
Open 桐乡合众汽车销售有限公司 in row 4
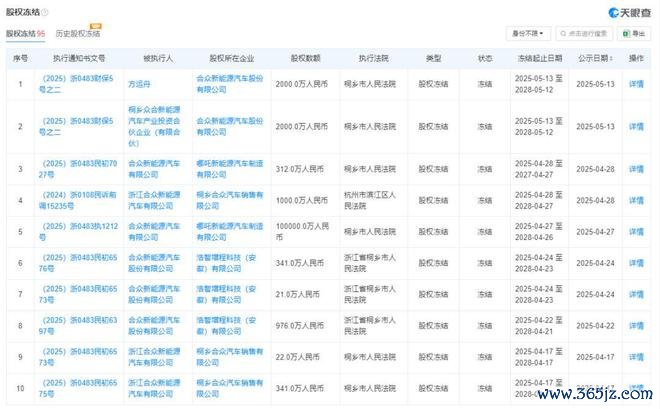230,201
